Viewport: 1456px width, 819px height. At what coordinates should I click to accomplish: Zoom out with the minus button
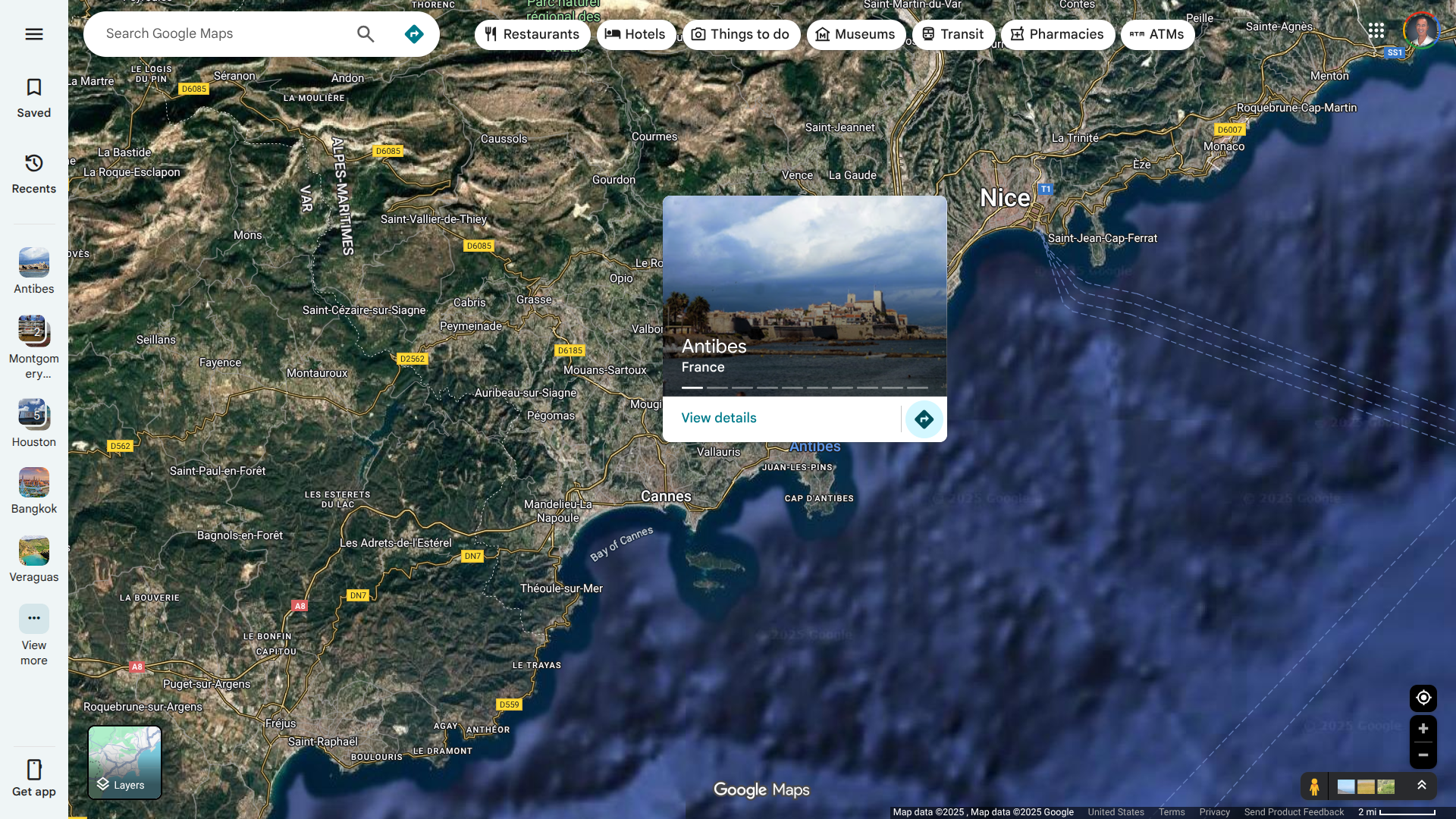tap(1423, 755)
